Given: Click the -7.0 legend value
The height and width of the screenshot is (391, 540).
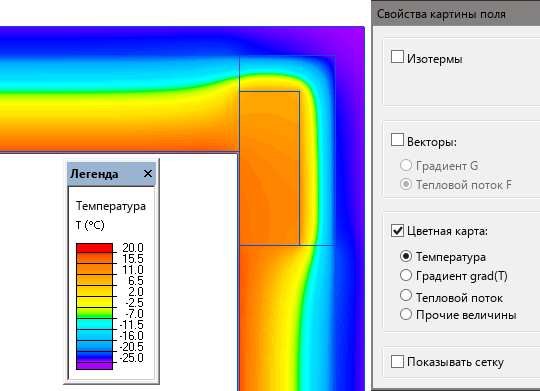Looking at the screenshot, I should tap(134, 314).
